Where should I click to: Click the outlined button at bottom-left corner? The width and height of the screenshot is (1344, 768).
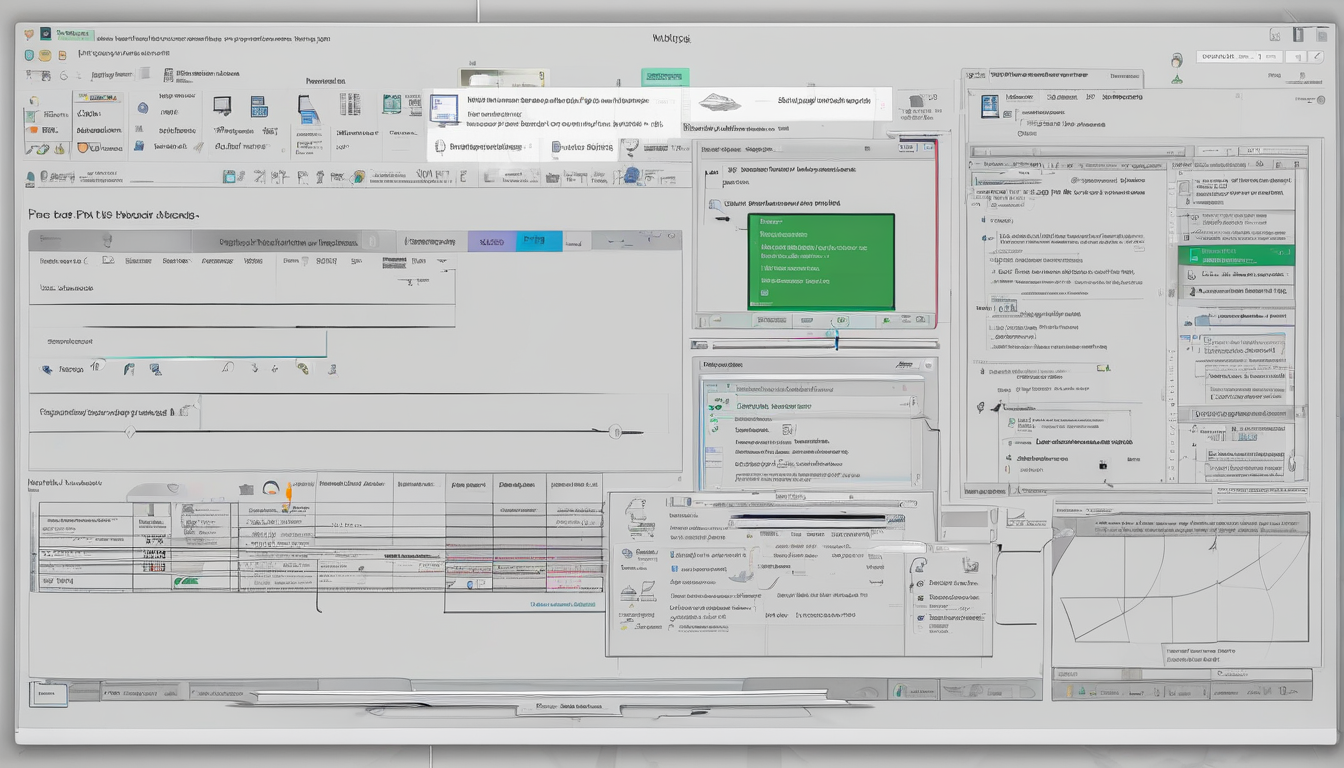click(47, 692)
